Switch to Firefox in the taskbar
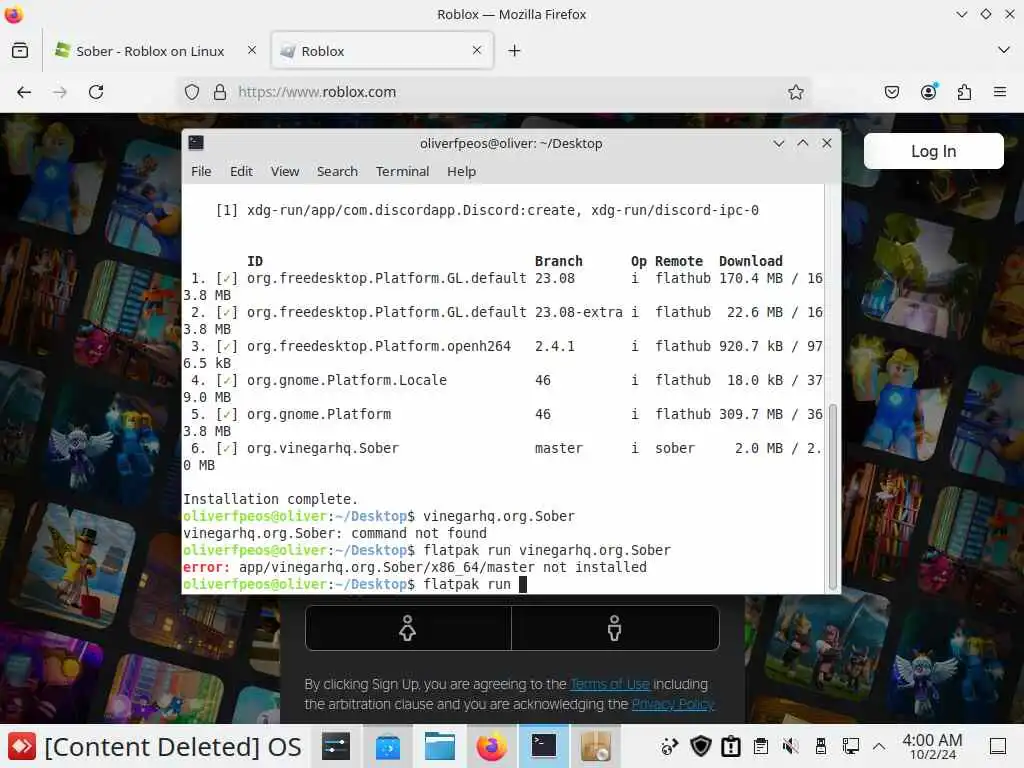Viewport: 1024px width, 768px height. pos(492,746)
